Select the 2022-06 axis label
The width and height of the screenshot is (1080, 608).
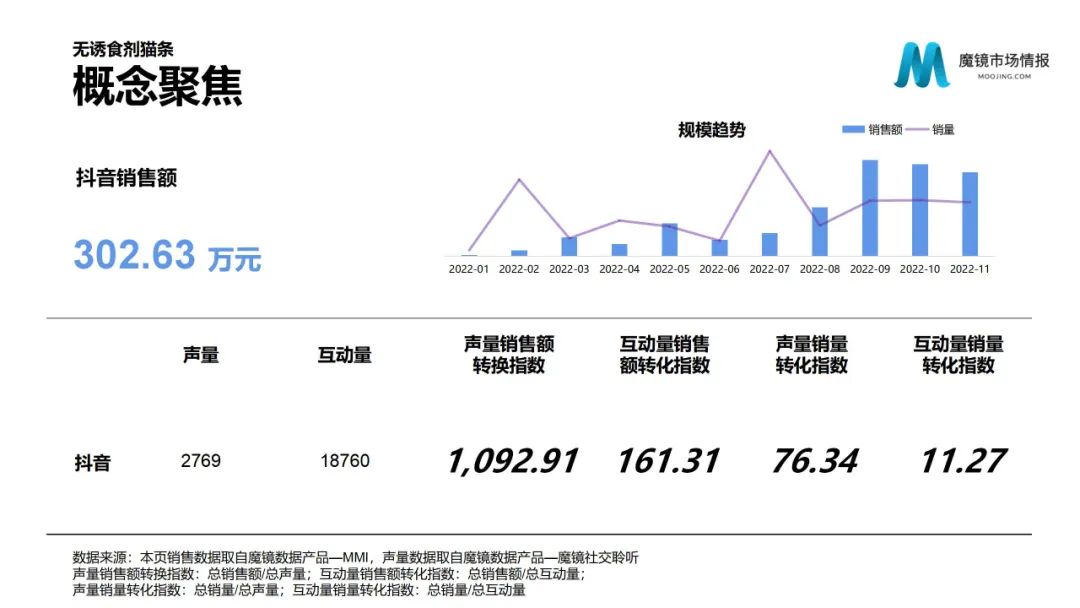(x=719, y=269)
